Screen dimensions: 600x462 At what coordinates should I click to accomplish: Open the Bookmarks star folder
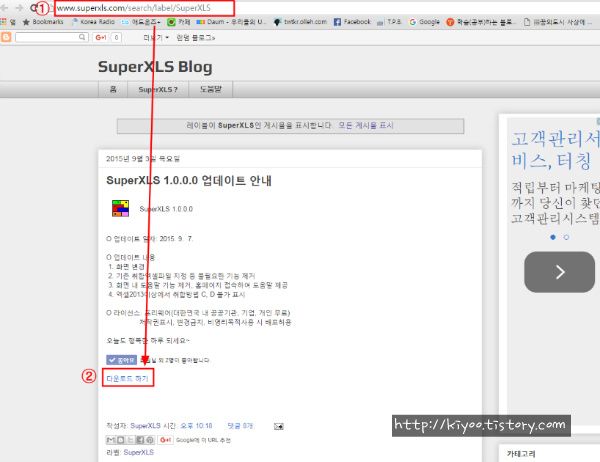pyautogui.click(x=43, y=22)
